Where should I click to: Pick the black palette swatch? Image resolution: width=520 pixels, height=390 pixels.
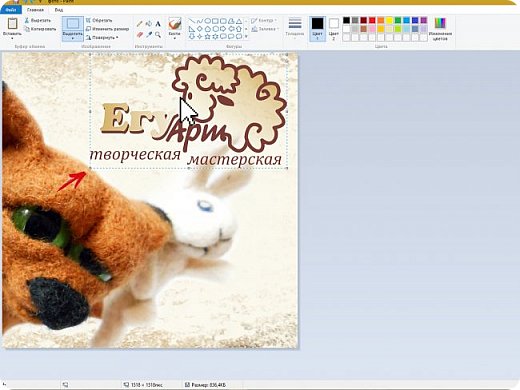[347, 21]
